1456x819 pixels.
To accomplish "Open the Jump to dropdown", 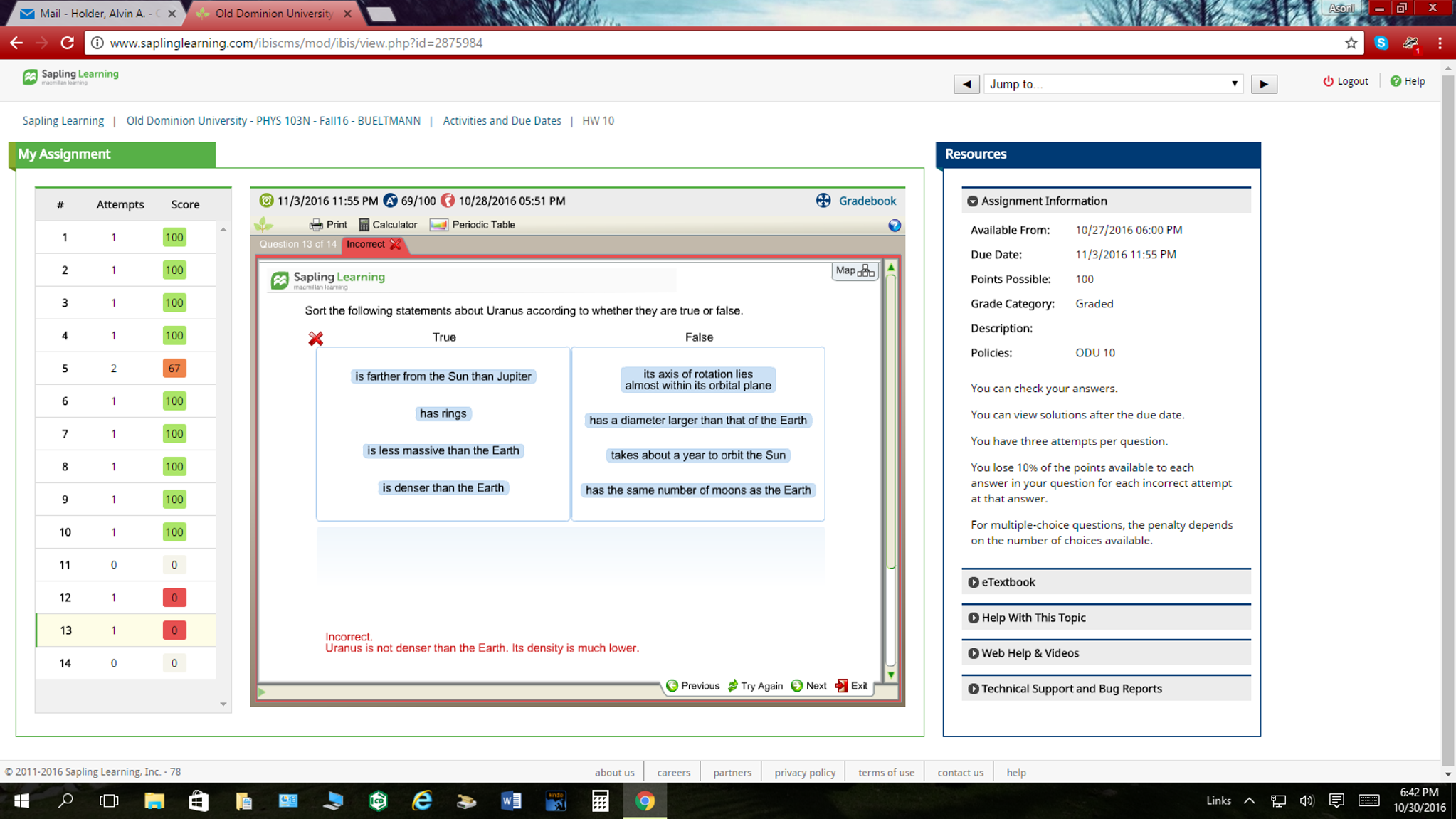I will pyautogui.click(x=1113, y=84).
